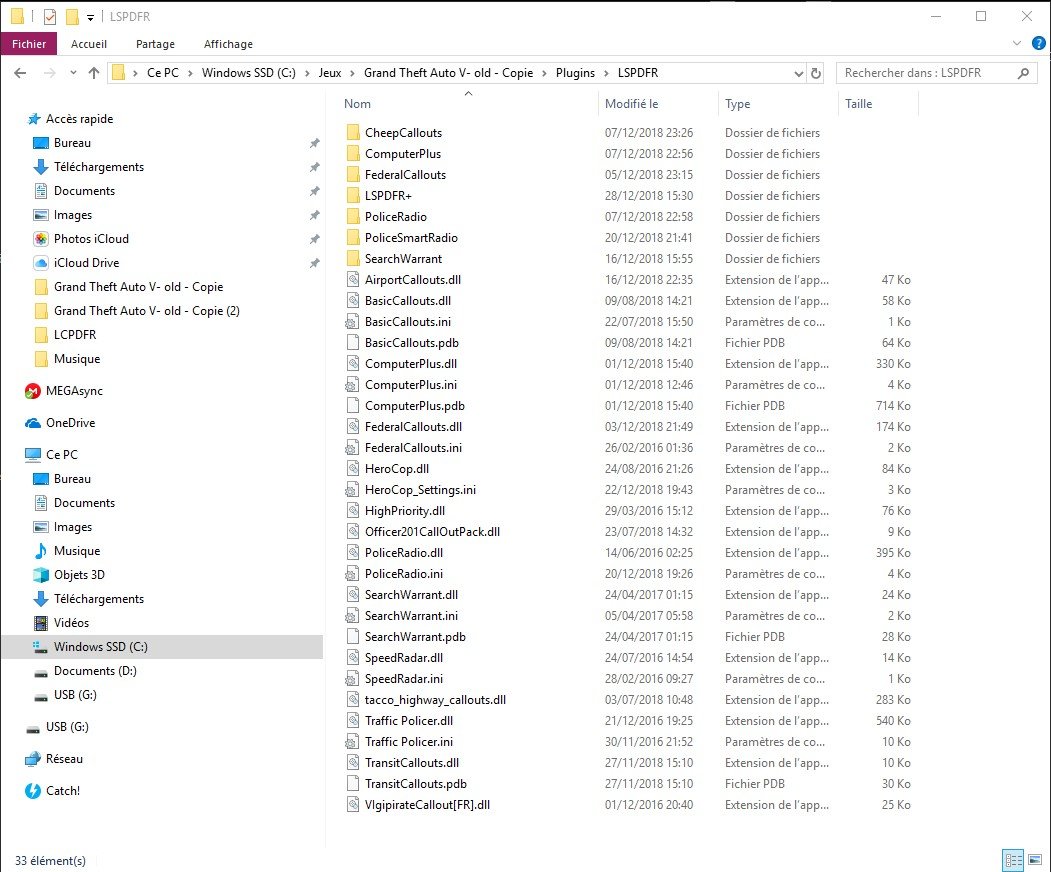Select tacco_highway_callouts.dll file

coord(435,700)
